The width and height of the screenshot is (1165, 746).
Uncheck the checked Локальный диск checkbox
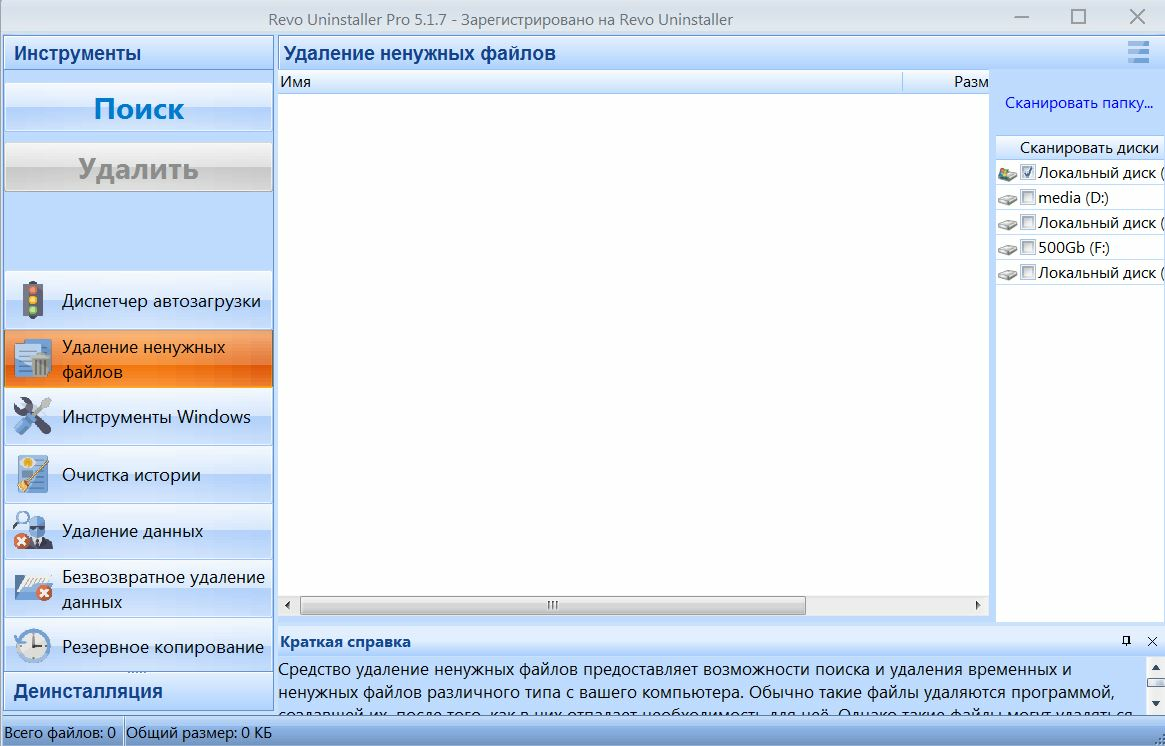tap(1028, 172)
